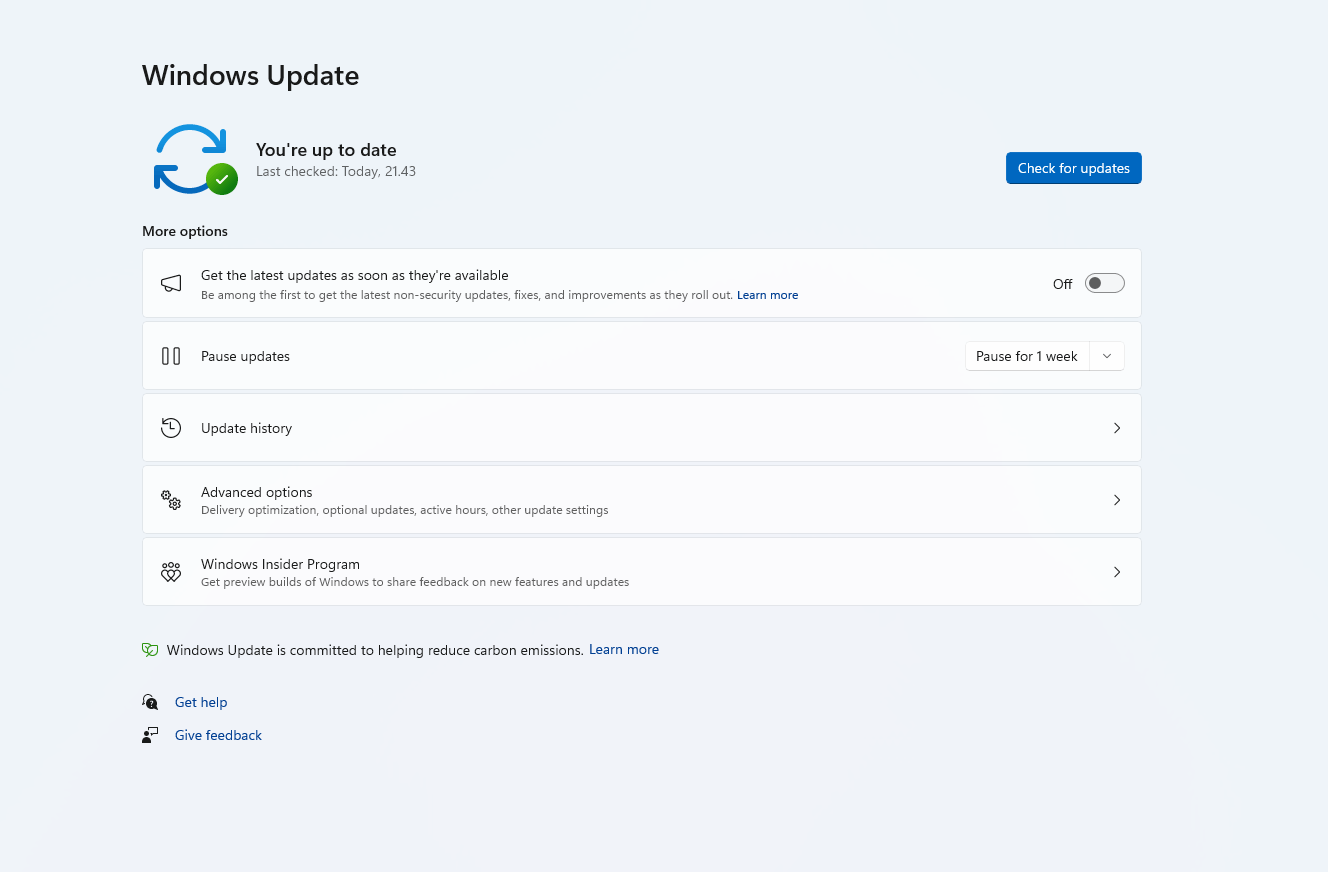The width and height of the screenshot is (1328, 872).
Task: Open Windows Insider Program via right chevron
Action: (1117, 572)
